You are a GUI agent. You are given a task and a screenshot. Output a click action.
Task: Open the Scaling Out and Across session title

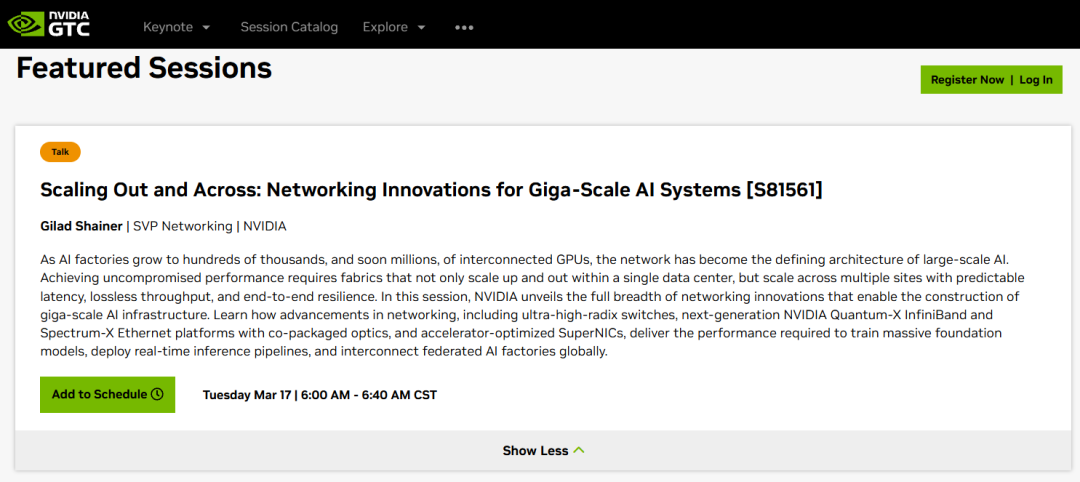[390, 190]
